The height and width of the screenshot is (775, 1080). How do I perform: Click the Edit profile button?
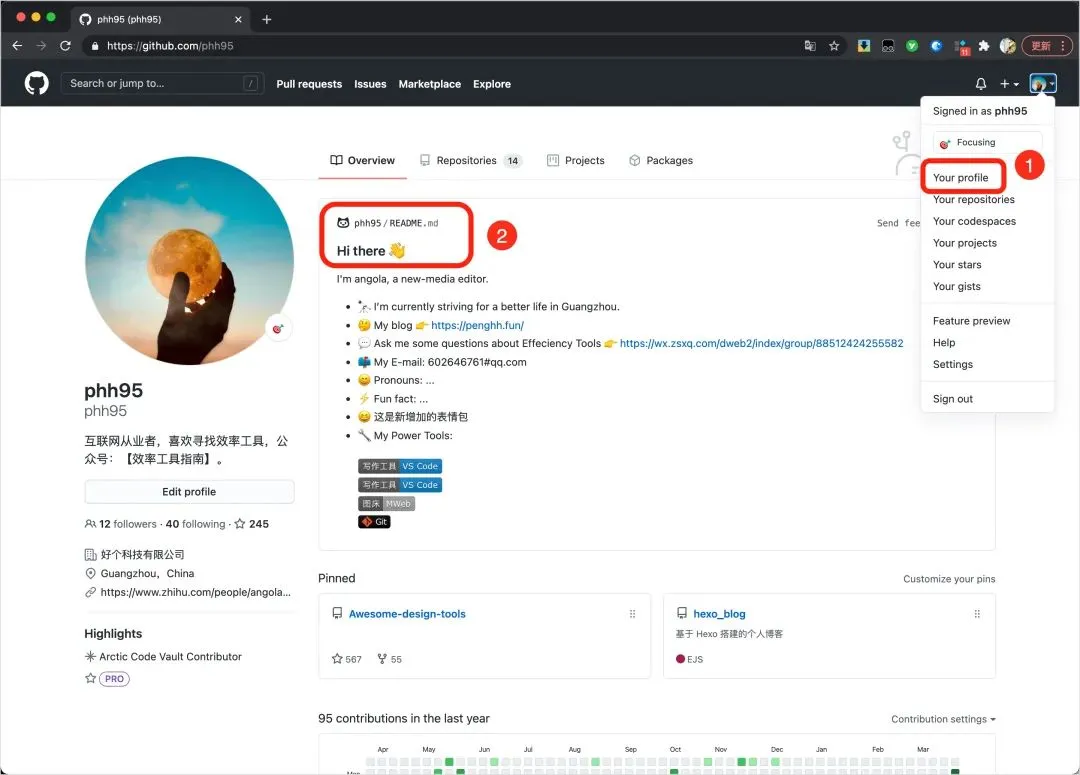pos(189,492)
